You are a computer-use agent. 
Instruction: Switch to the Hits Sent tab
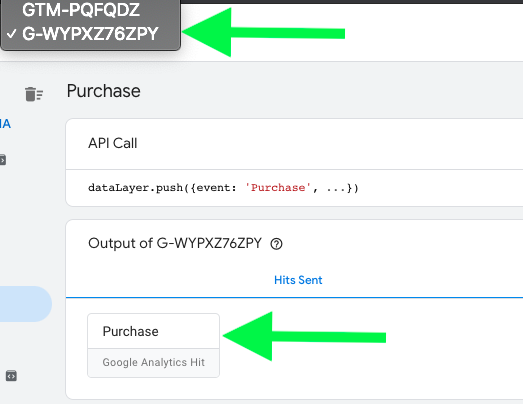[x=298, y=280]
